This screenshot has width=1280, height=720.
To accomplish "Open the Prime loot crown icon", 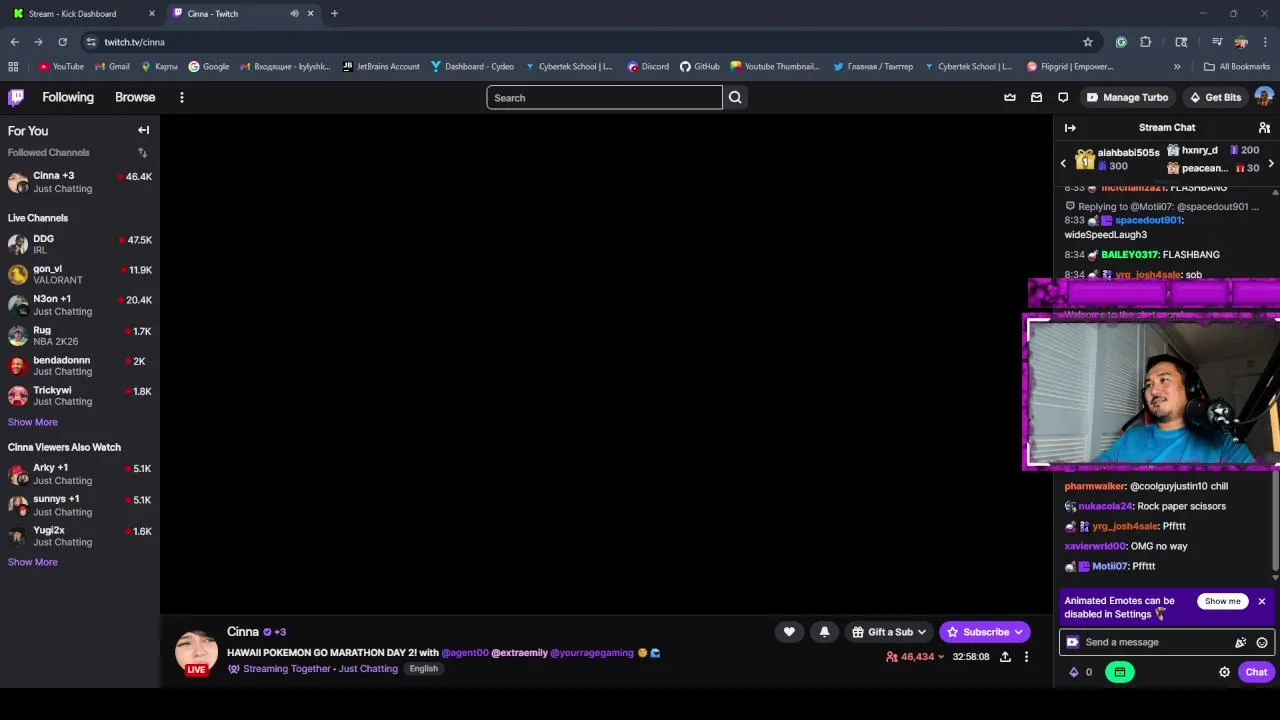I will [x=1010, y=97].
